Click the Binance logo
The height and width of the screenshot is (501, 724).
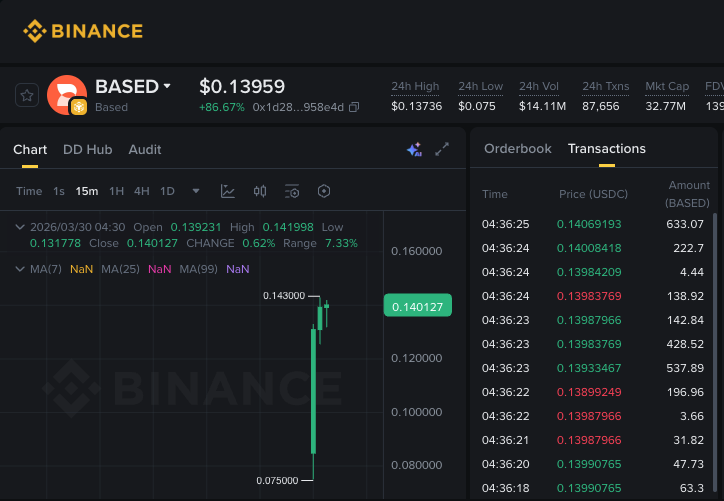(83, 31)
